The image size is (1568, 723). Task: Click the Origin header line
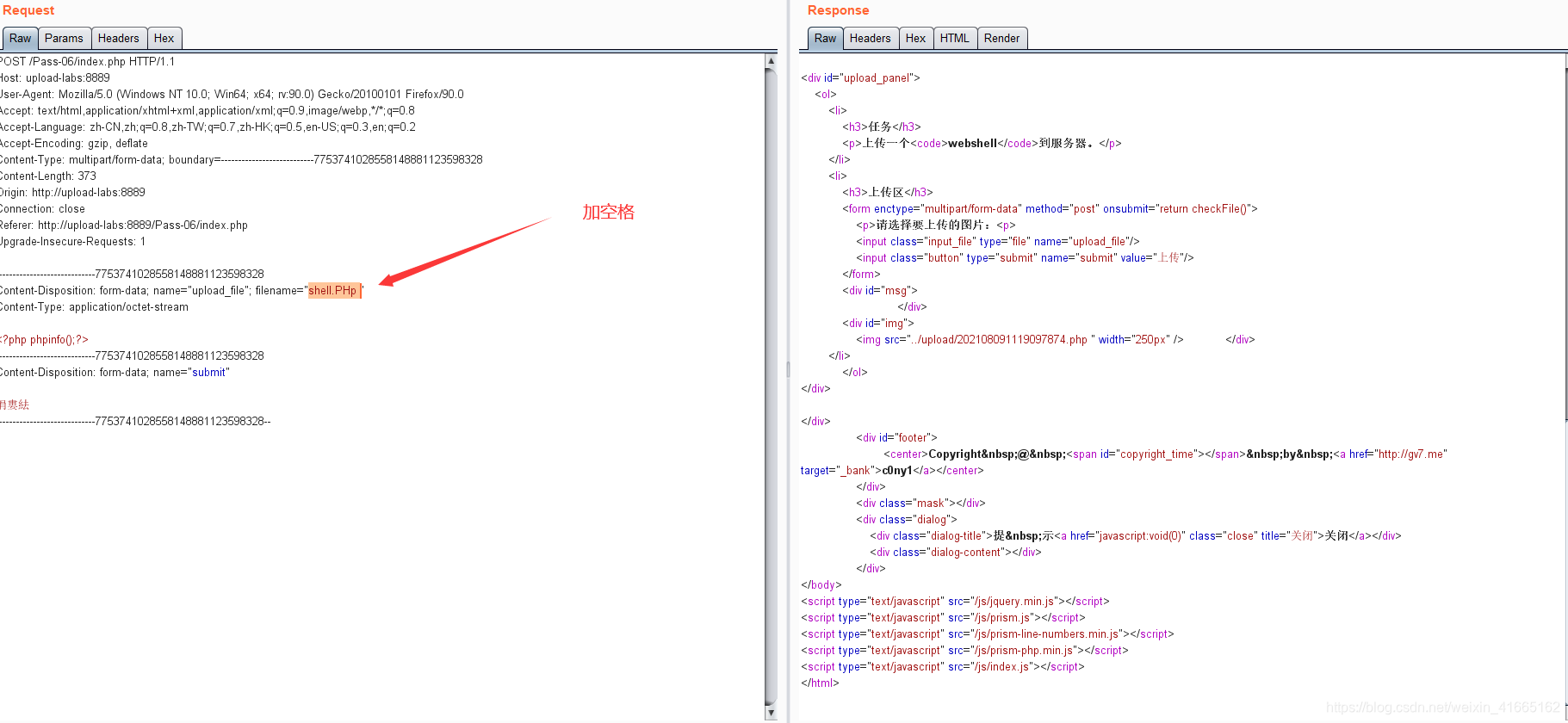(73, 193)
